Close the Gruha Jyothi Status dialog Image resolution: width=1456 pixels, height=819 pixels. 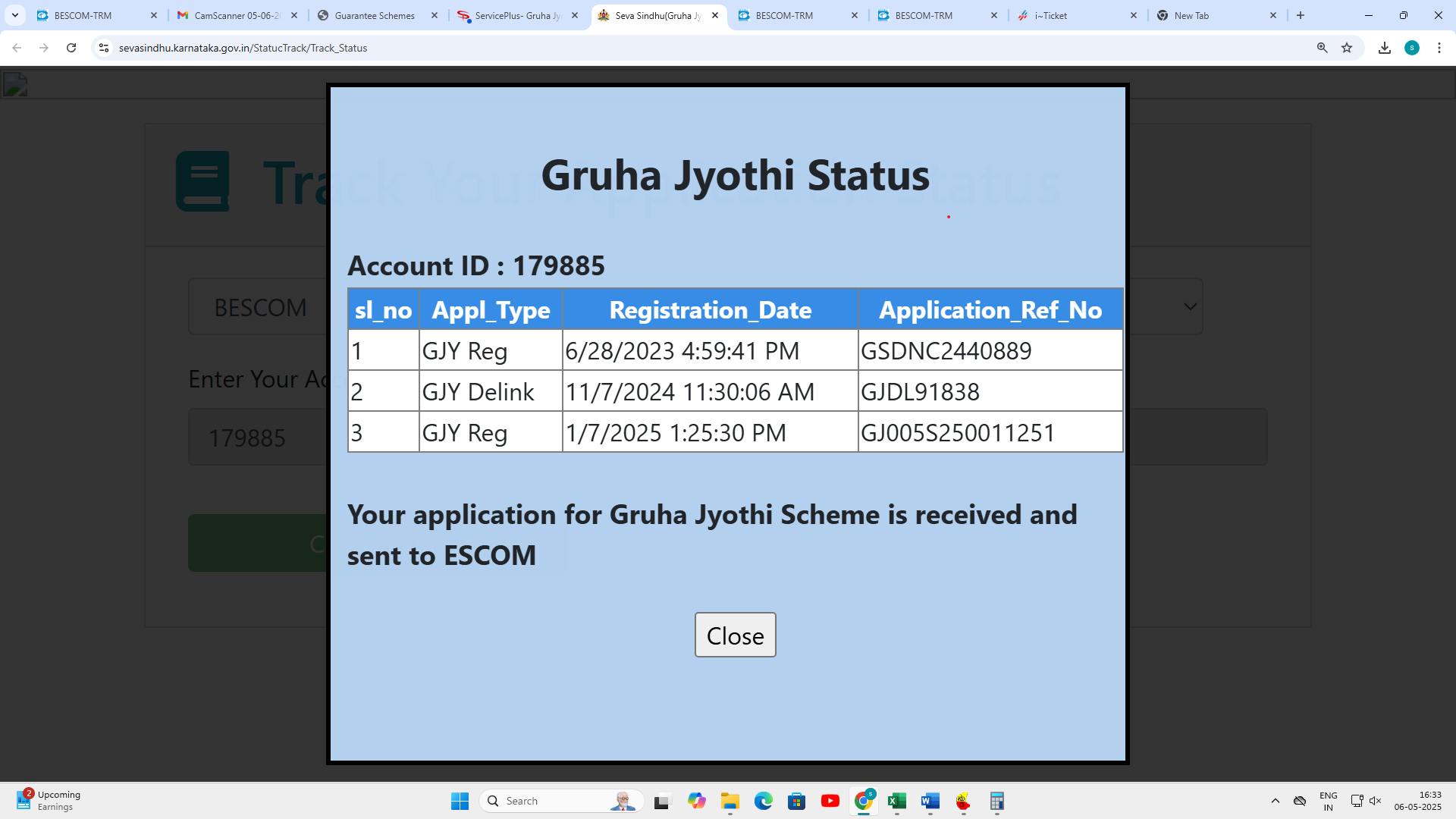735,635
